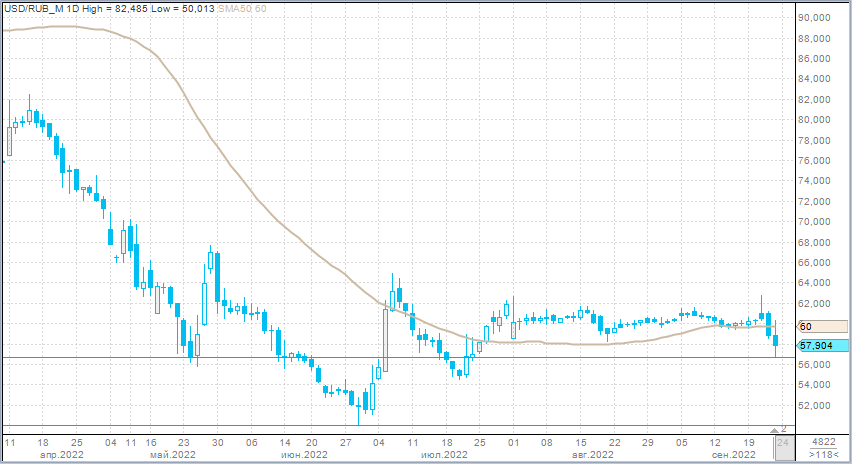
Task: Click the 70,000 price axis label
Action: click(817, 222)
